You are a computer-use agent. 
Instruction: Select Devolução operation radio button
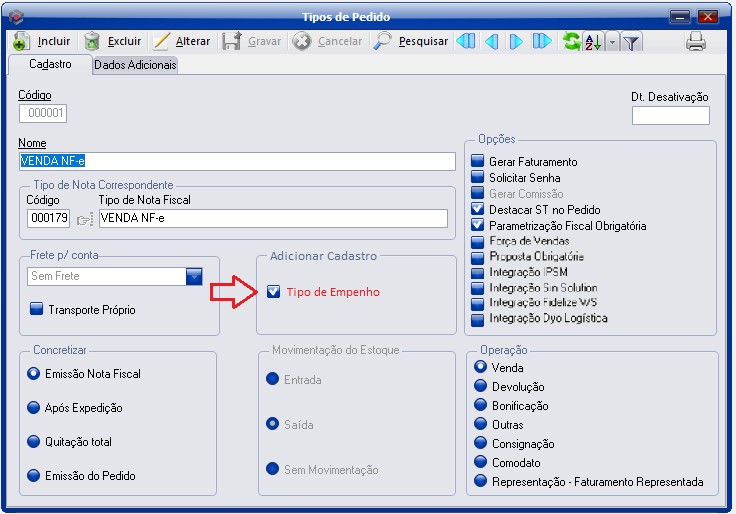coord(480,387)
